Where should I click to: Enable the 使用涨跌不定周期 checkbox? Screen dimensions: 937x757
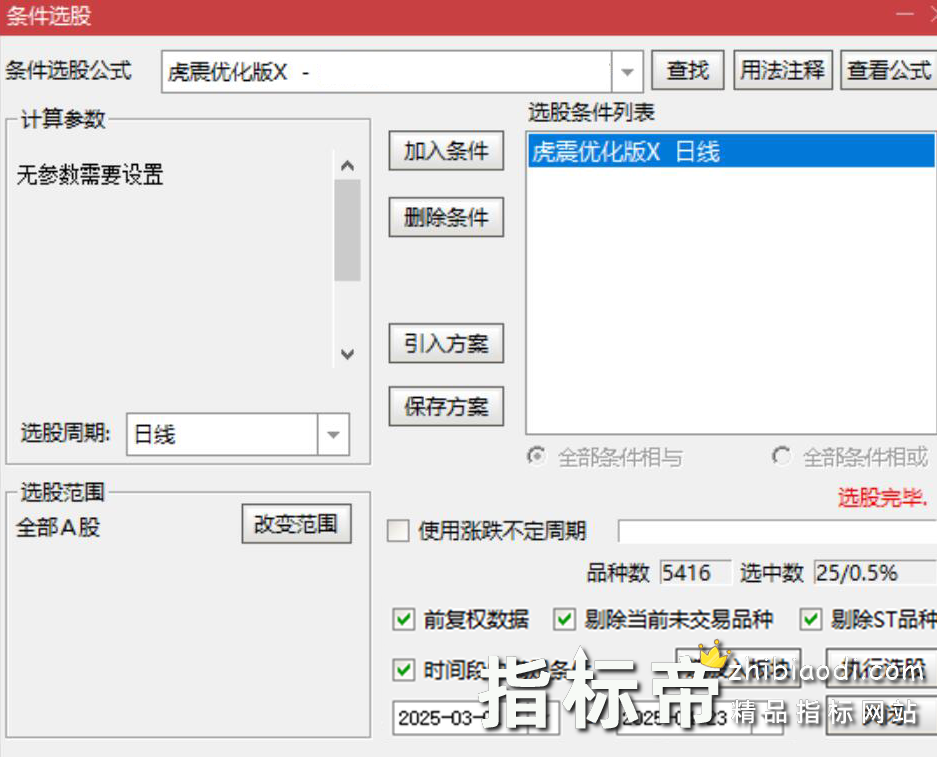click(x=398, y=531)
